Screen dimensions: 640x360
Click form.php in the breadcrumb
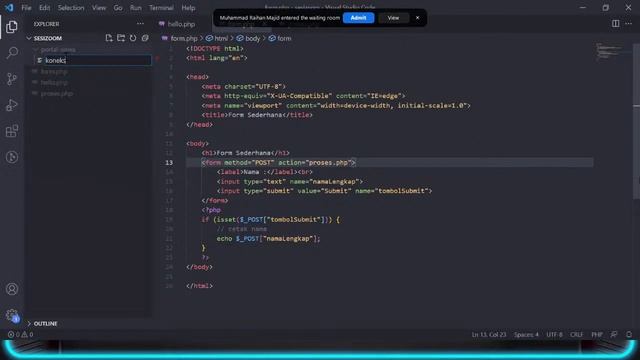(x=184, y=38)
